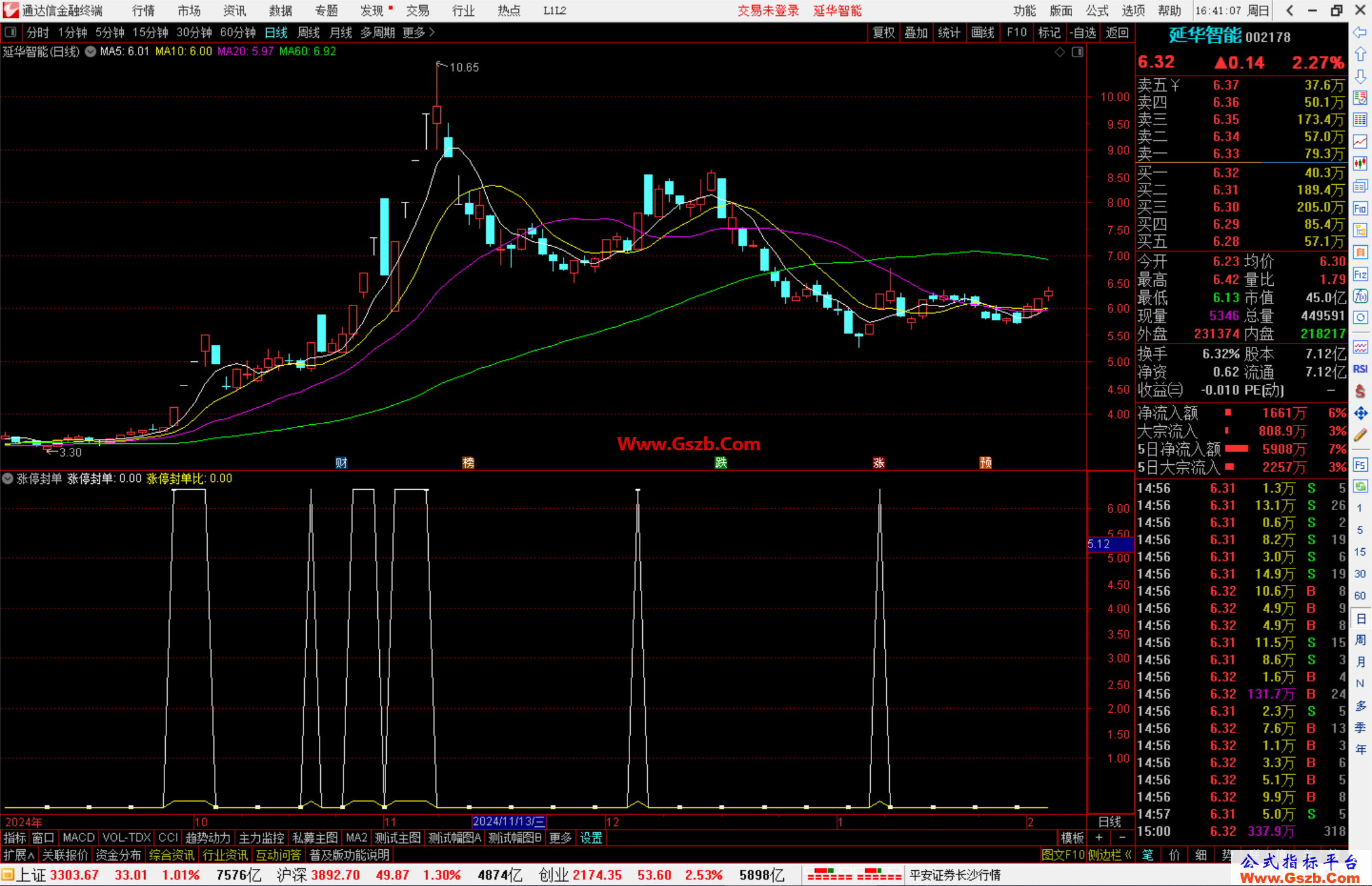Screen dimensions: 1372x886
Task: Switch to the MACD indicator tab
Action: 79,838
